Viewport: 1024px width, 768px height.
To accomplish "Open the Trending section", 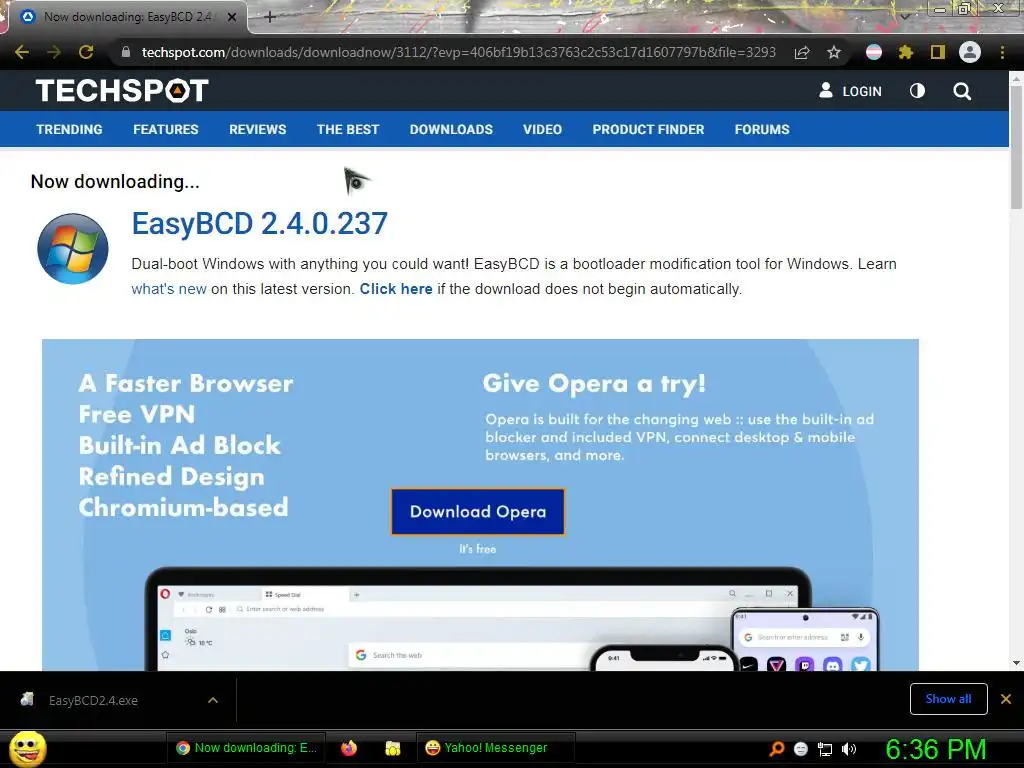I will click(x=69, y=129).
